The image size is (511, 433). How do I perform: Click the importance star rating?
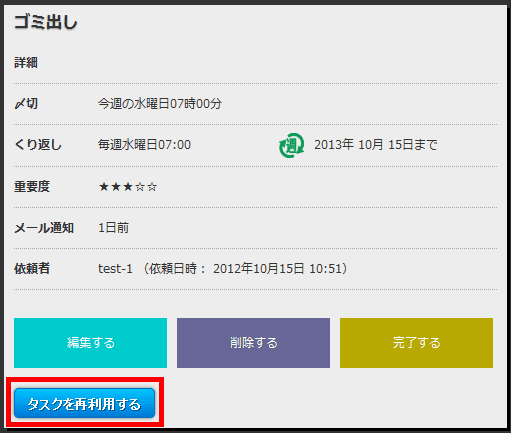[x=128, y=187]
